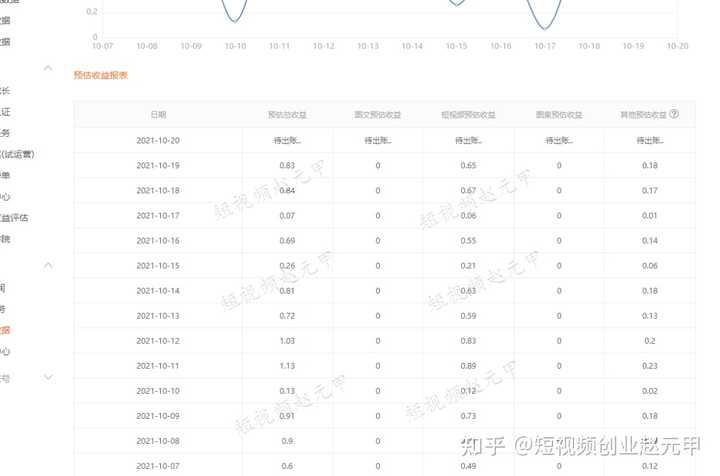The image size is (720, 476).
Task: Click total revenue 0.81 in 2021-10-14 row
Action: [287, 291]
